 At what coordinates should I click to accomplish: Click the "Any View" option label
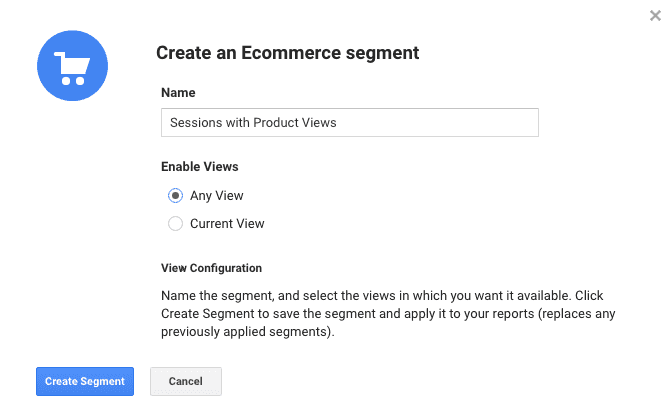point(216,196)
